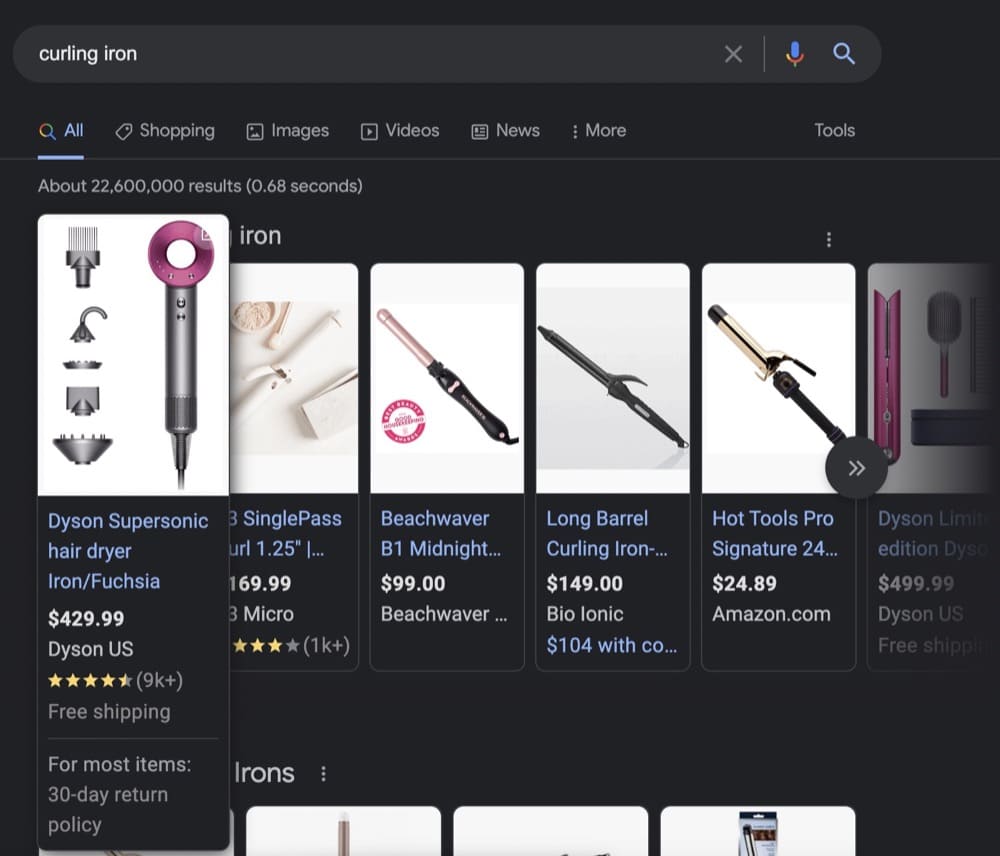Open the News tab
1000x856 pixels.
pyautogui.click(x=506, y=131)
